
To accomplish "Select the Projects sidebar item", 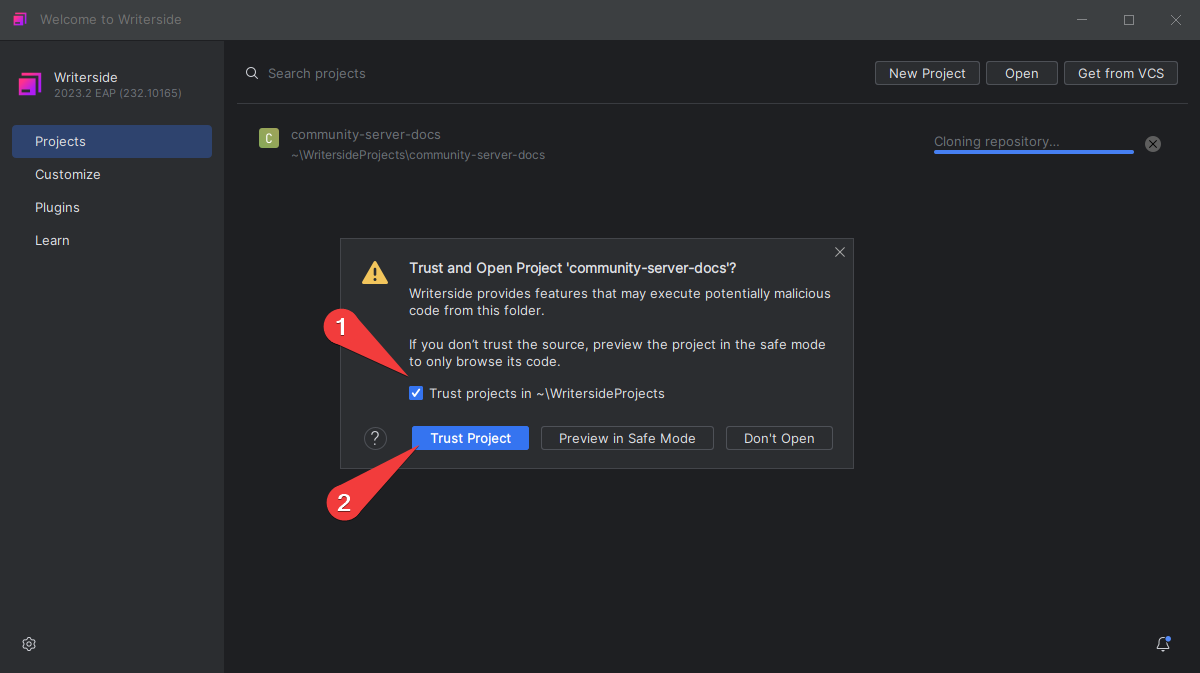I will coord(112,141).
